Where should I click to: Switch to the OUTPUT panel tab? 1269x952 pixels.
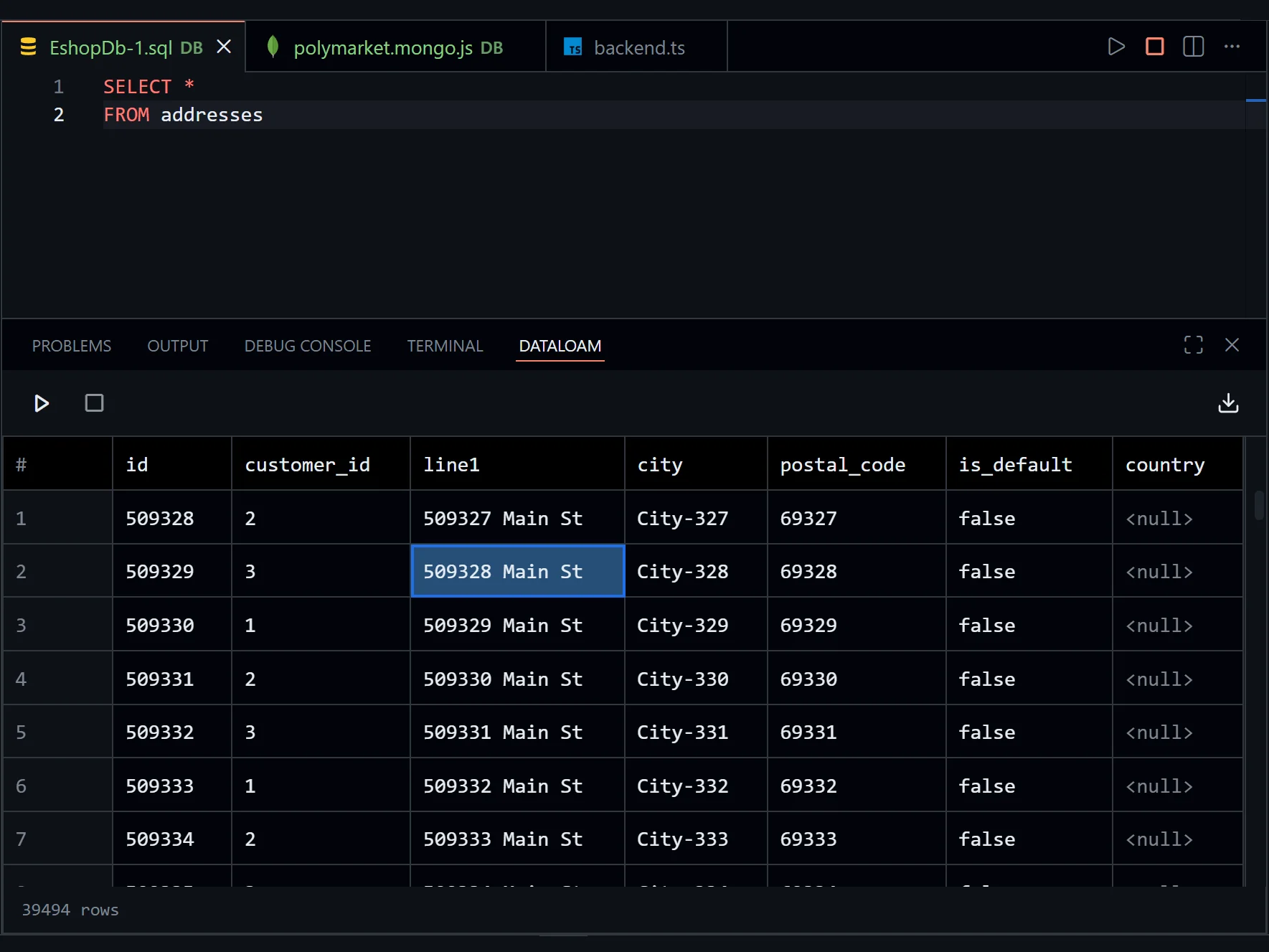click(178, 346)
